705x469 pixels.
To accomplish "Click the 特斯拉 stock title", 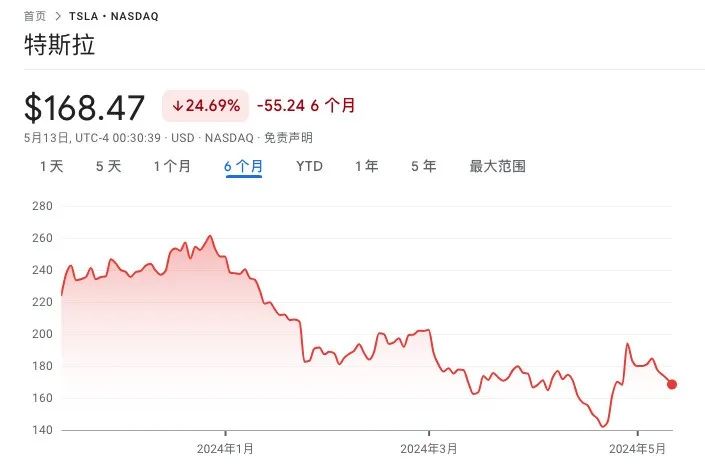I will point(59,48).
